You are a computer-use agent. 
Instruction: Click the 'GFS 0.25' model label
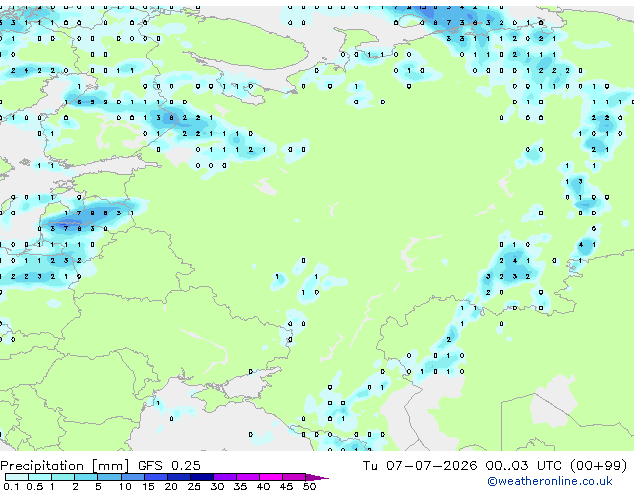pyautogui.click(x=169, y=466)
